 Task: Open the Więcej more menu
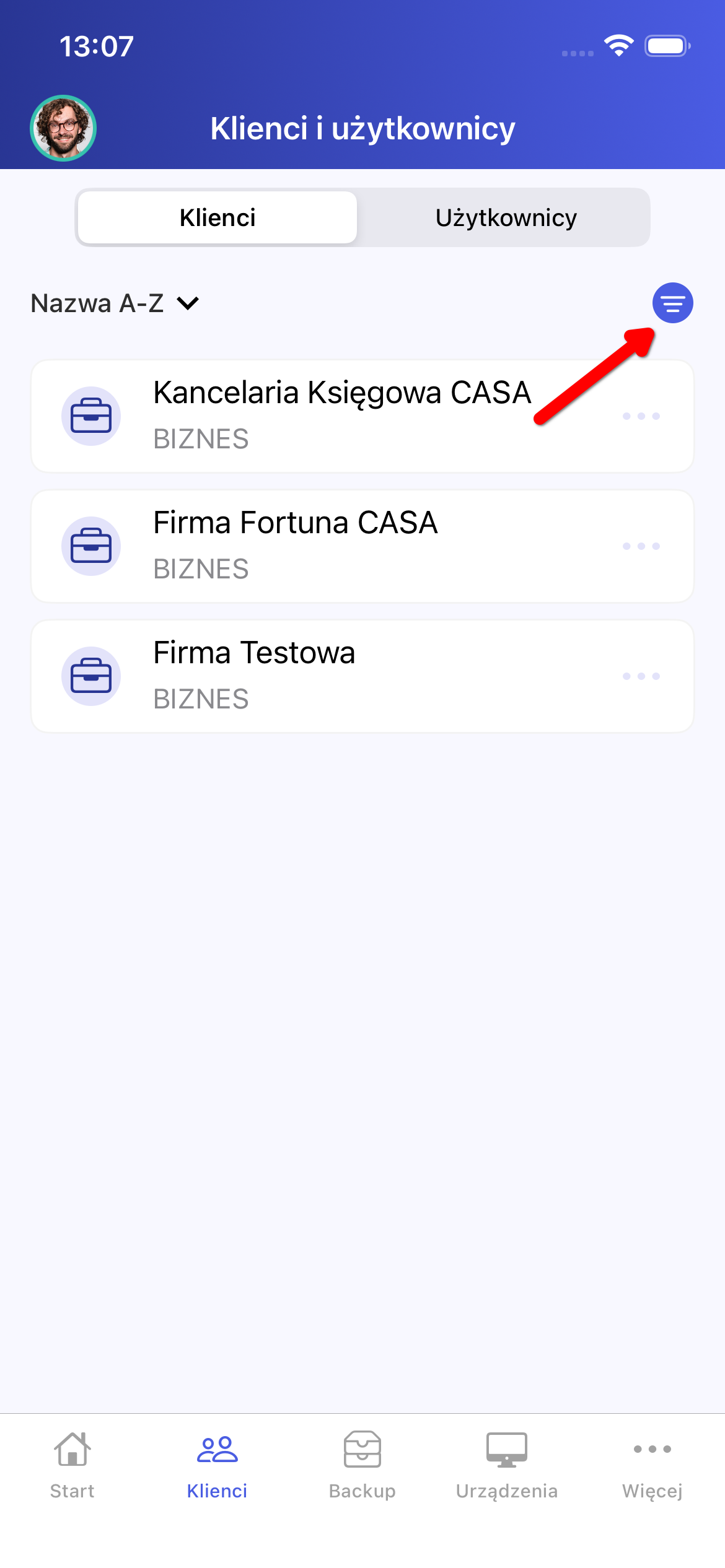(652, 1449)
